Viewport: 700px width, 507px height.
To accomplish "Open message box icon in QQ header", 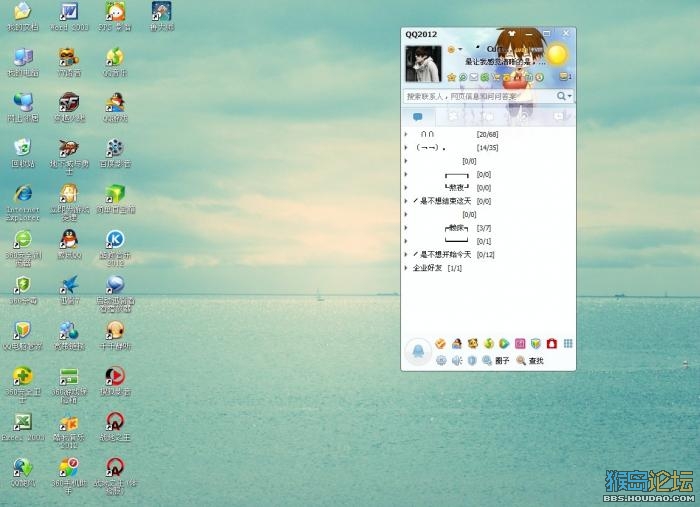I will pos(565,77).
